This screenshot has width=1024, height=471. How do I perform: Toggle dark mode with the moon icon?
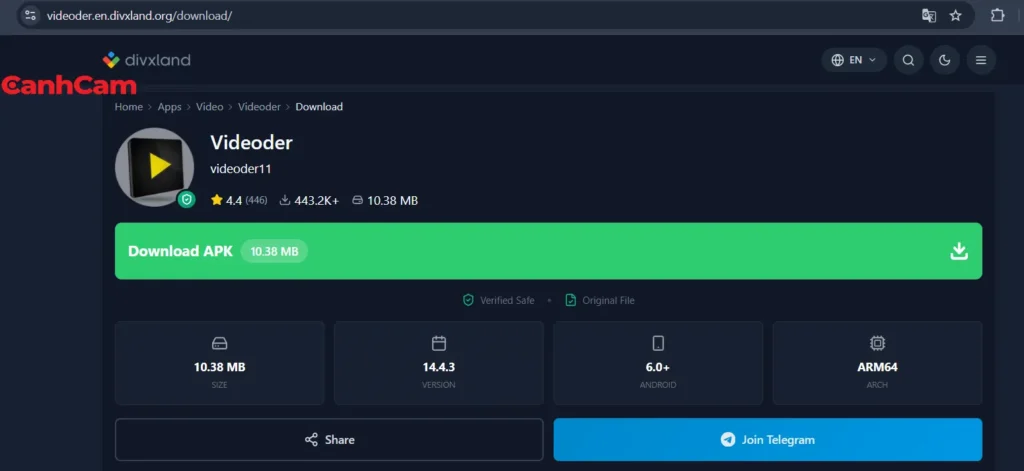click(x=944, y=60)
